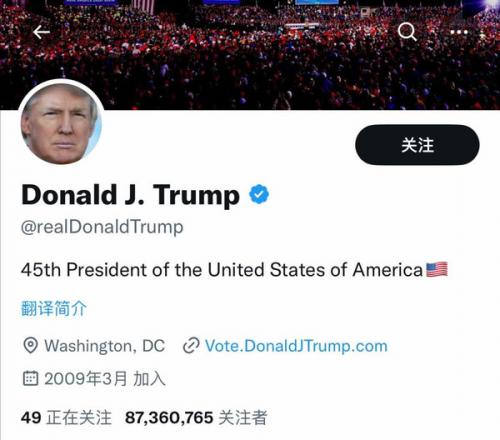Open the crowd header banner image

(250, 55)
